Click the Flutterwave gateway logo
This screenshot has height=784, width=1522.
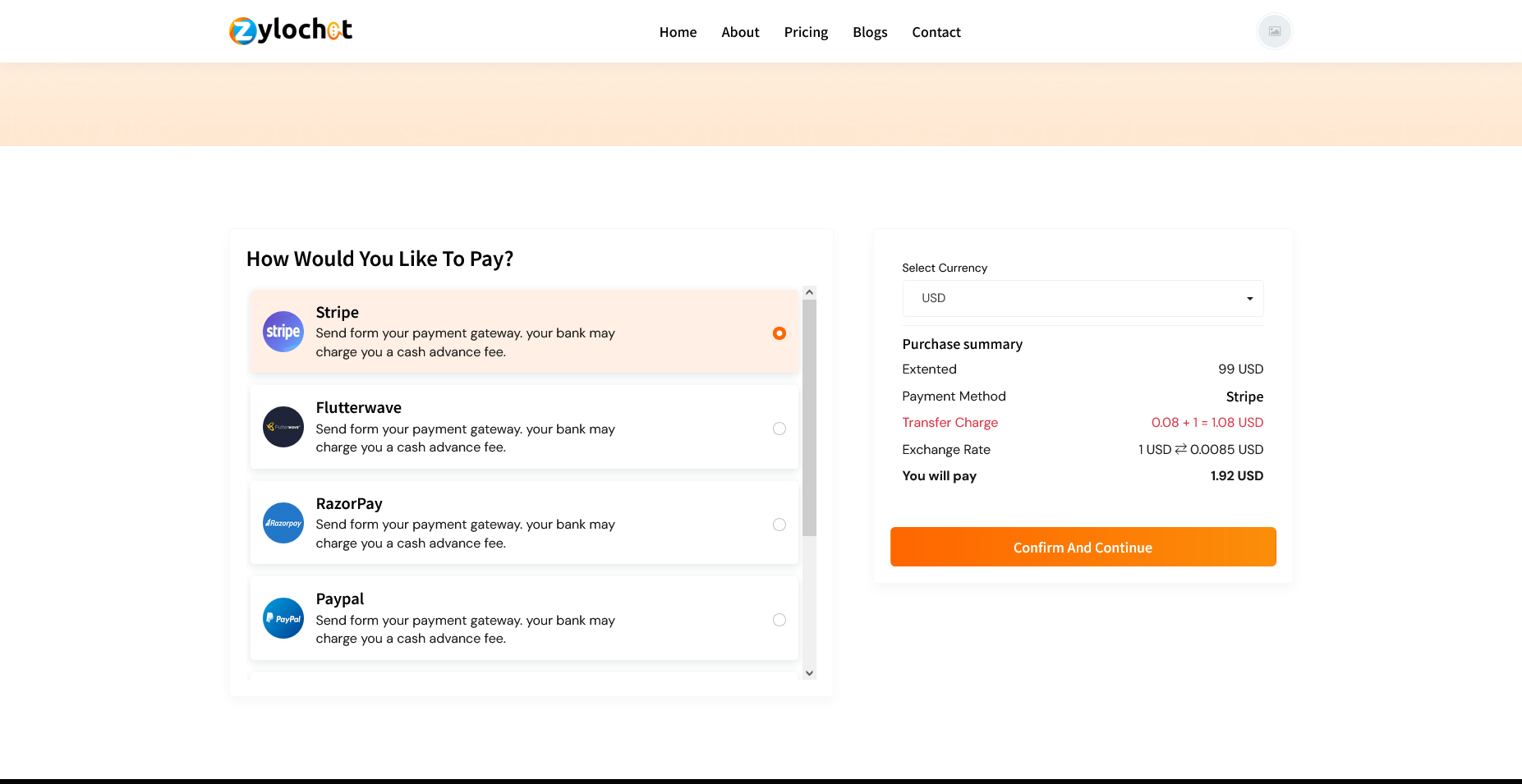(x=283, y=427)
